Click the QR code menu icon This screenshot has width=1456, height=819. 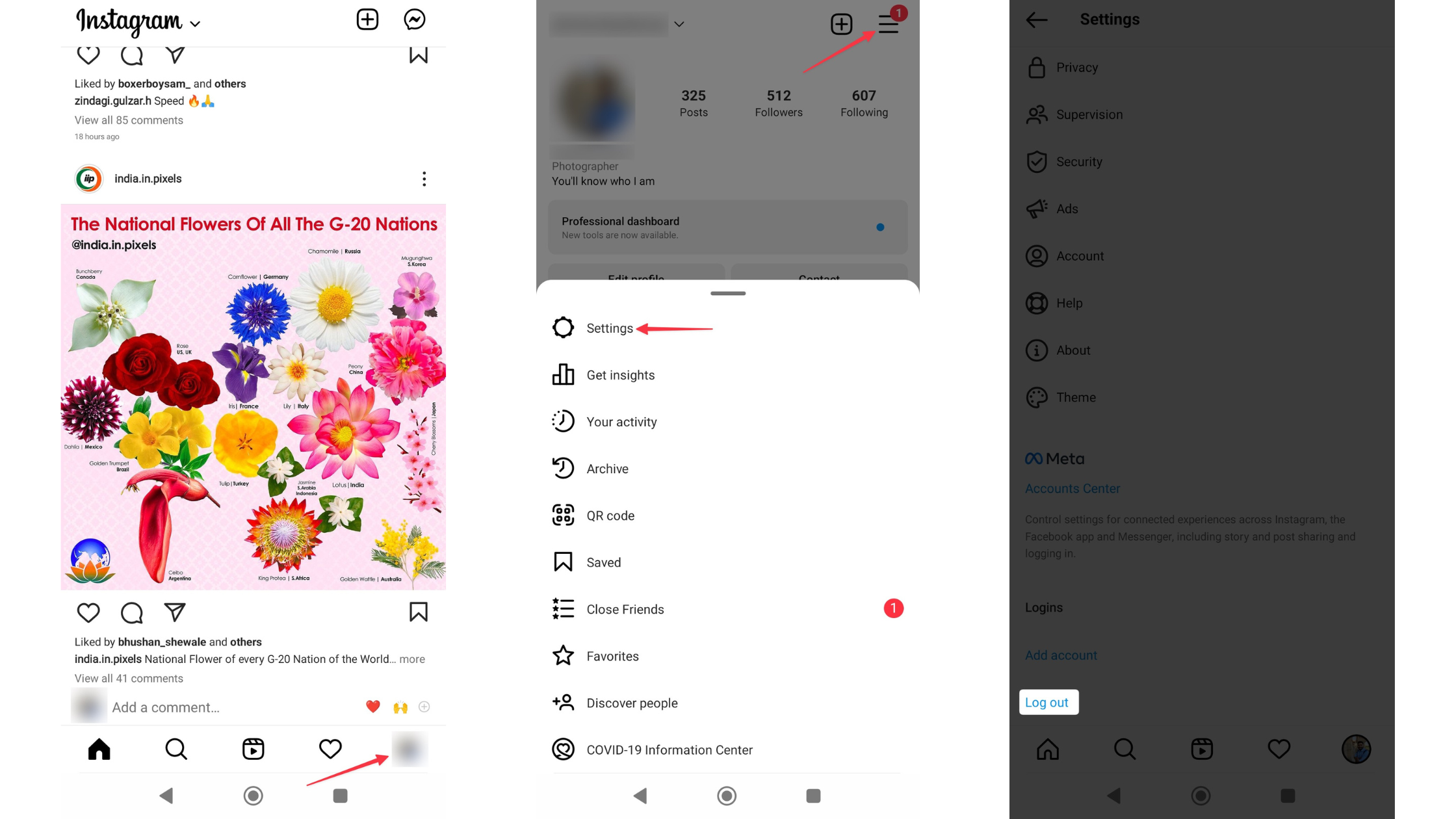point(563,515)
